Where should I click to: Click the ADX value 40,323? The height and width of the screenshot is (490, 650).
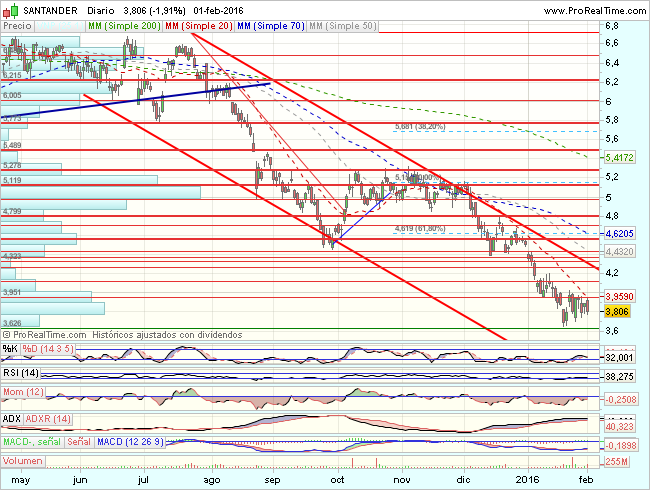pyautogui.click(x=619, y=427)
